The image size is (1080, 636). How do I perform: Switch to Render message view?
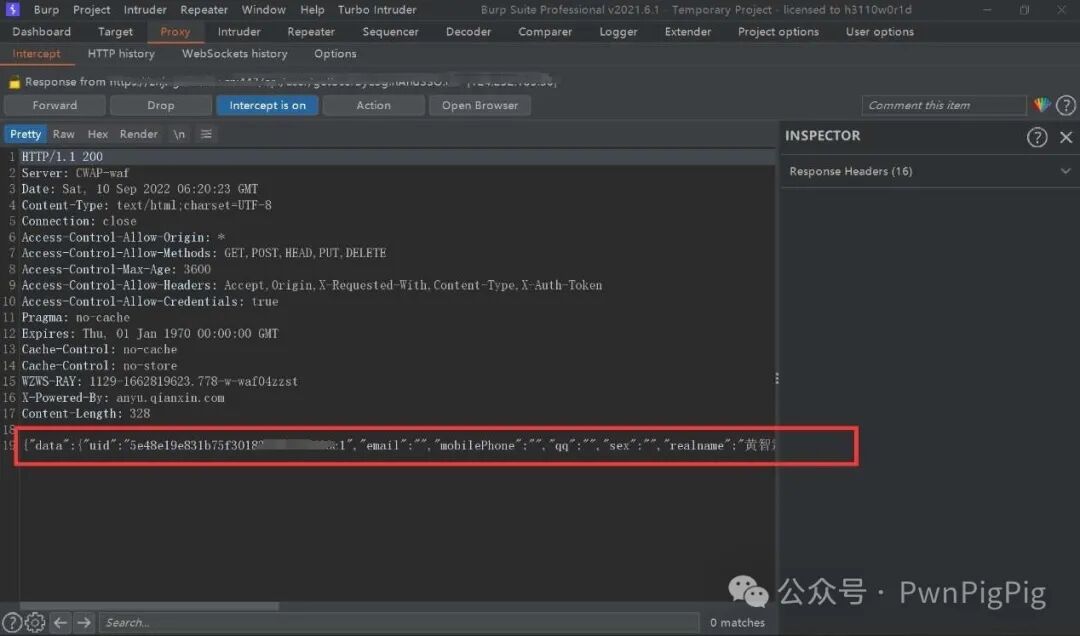[x=138, y=134]
